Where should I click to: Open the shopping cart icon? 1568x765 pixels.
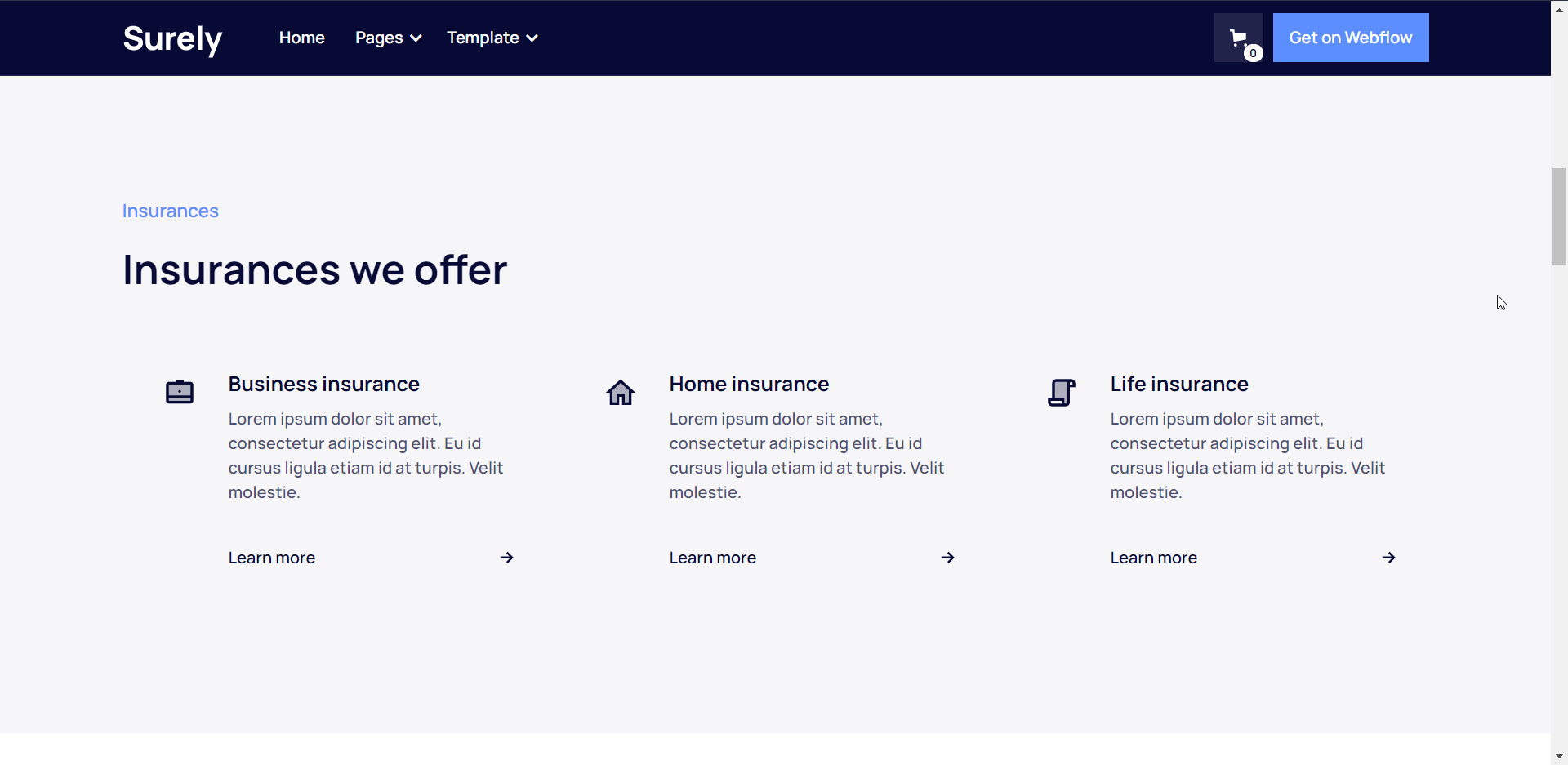point(1238,38)
